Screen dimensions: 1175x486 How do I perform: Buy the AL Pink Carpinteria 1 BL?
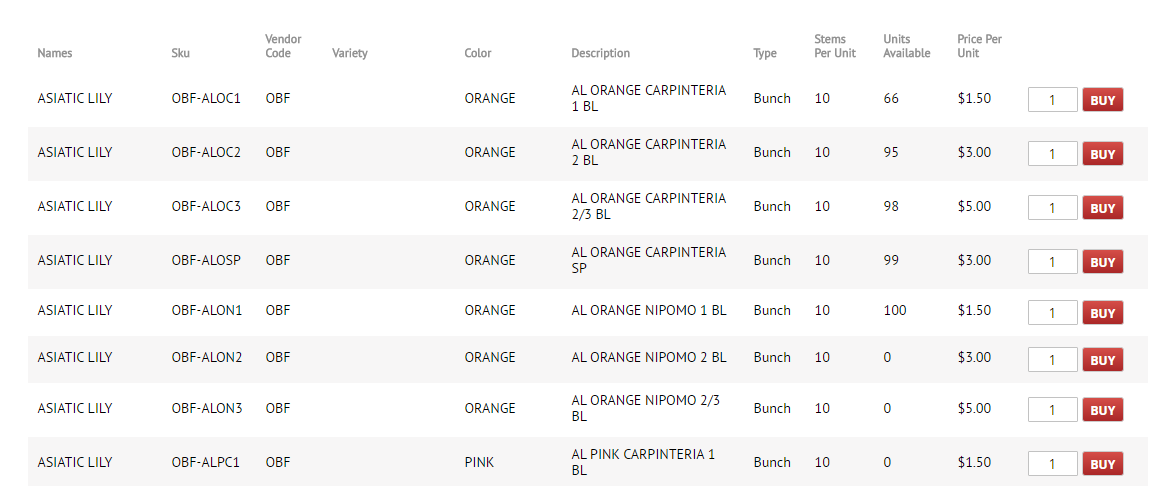coord(1102,464)
